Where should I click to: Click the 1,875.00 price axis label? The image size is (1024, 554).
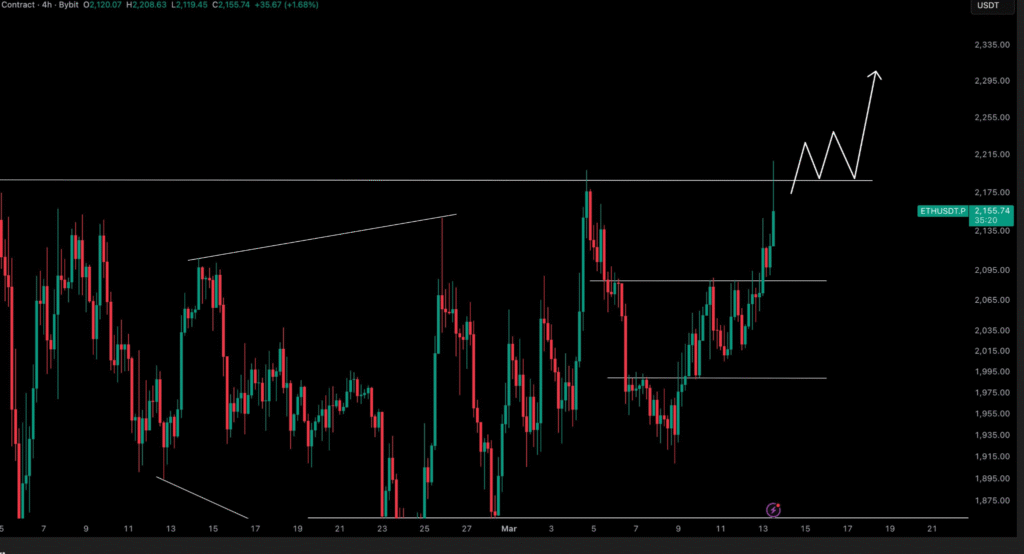(993, 501)
